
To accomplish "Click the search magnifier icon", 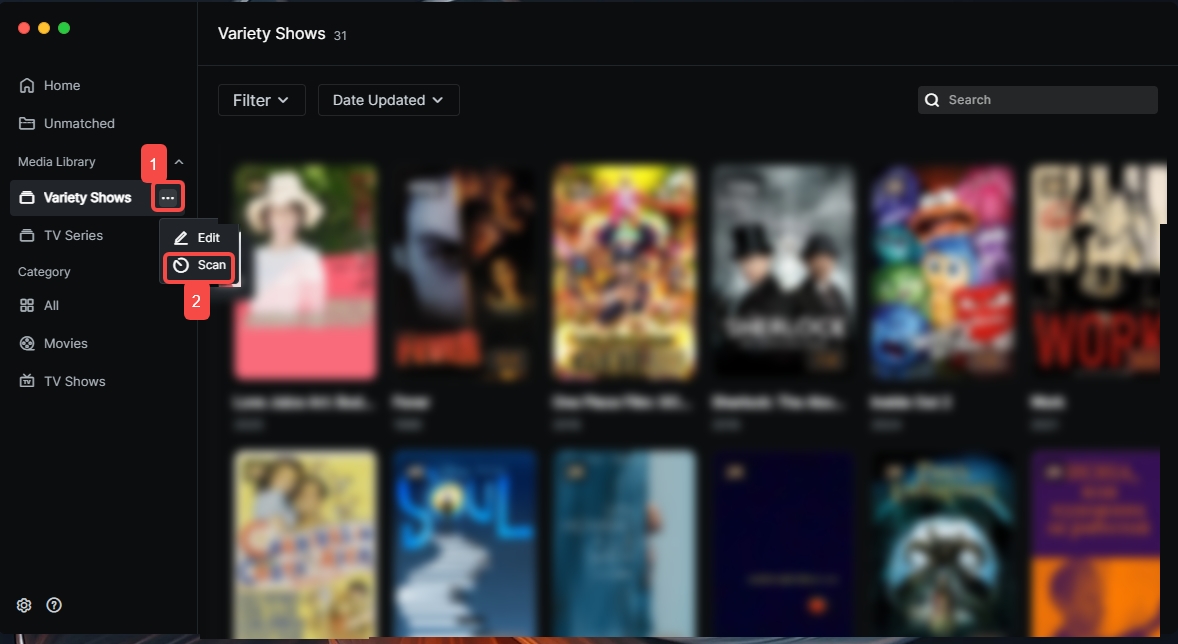I will [932, 100].
